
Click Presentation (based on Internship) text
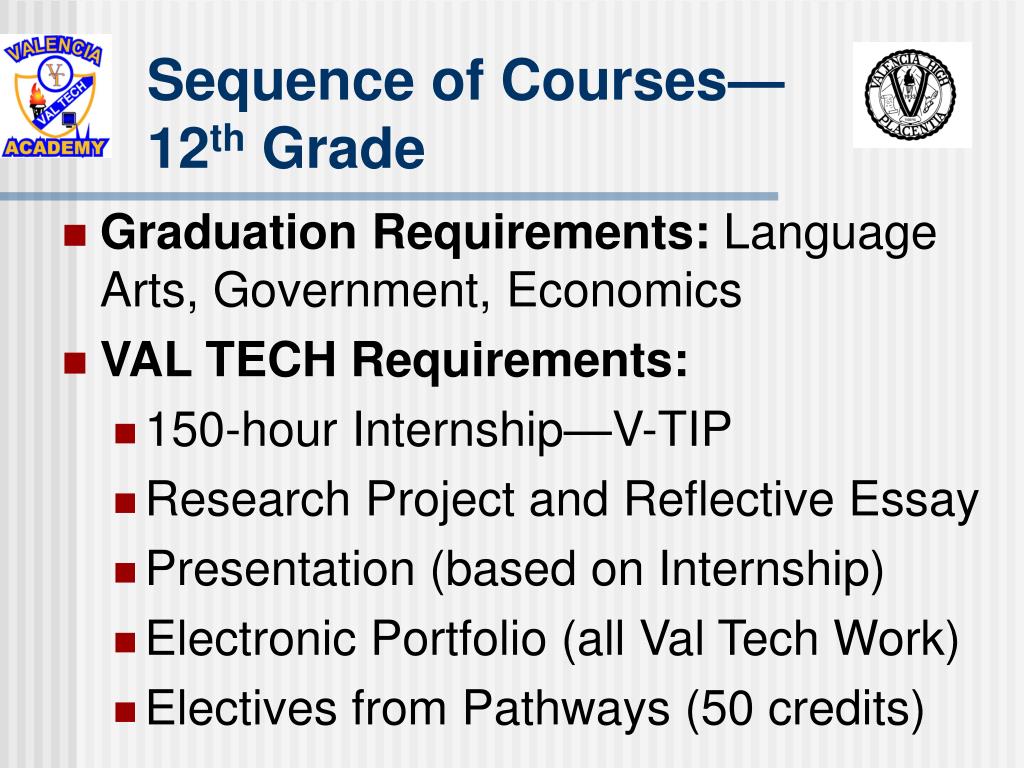[515, 570]
